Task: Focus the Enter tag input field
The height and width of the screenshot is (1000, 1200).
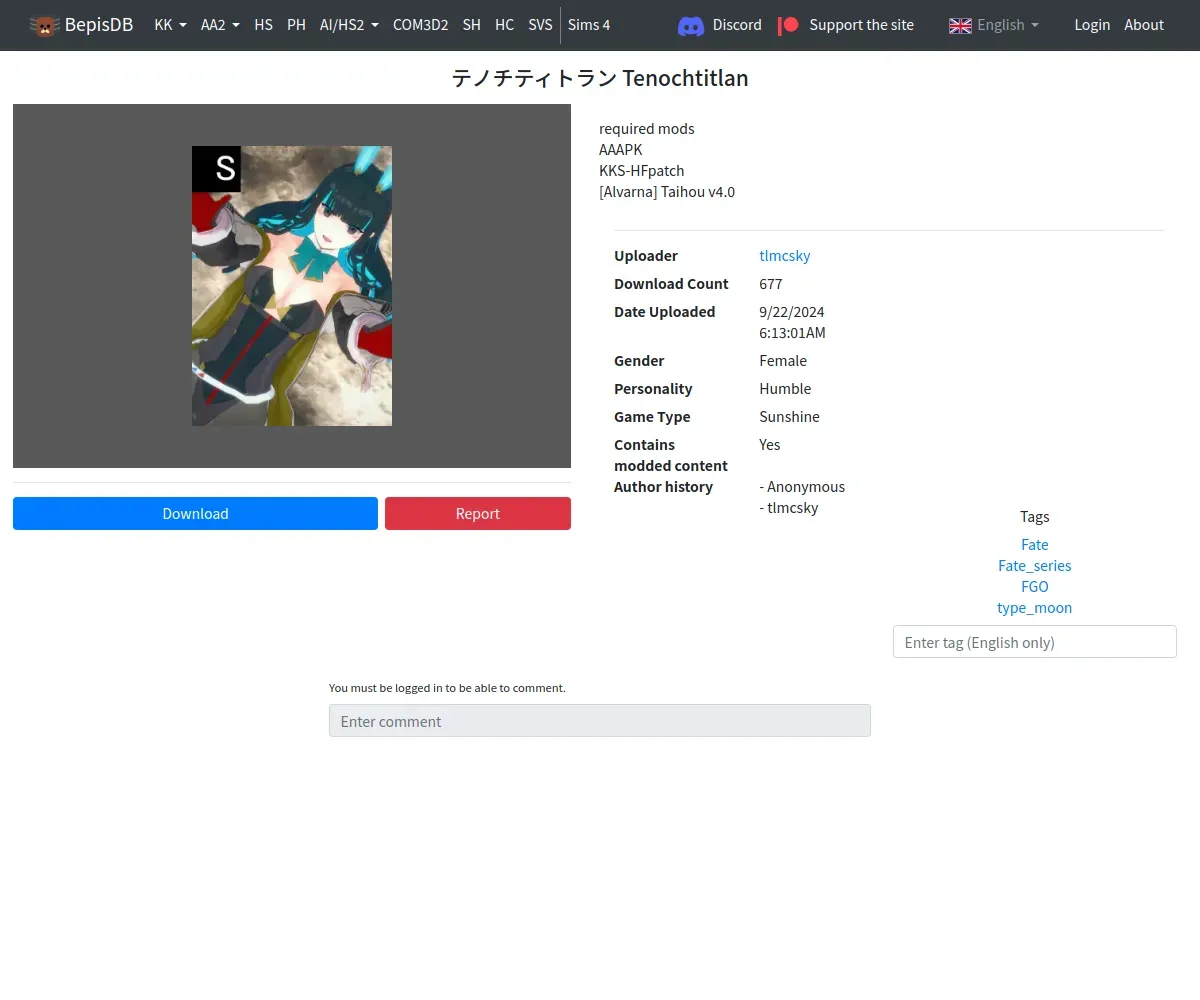Action: (1034, 642)
